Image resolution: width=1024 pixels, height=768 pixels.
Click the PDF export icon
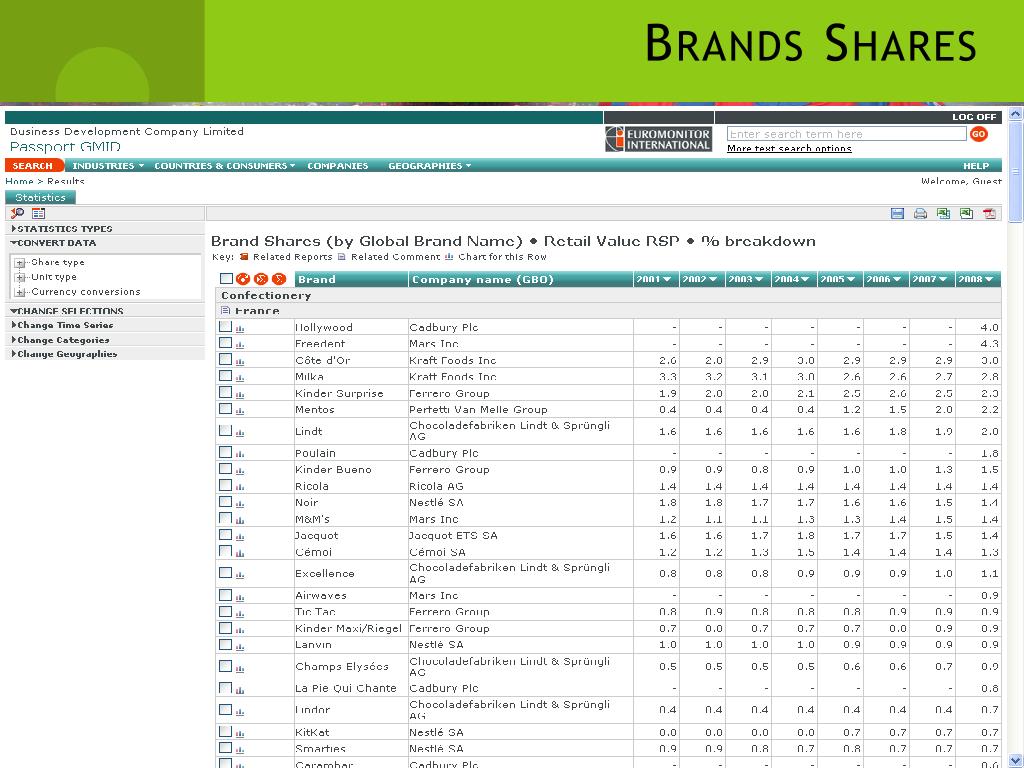[989, 214]
